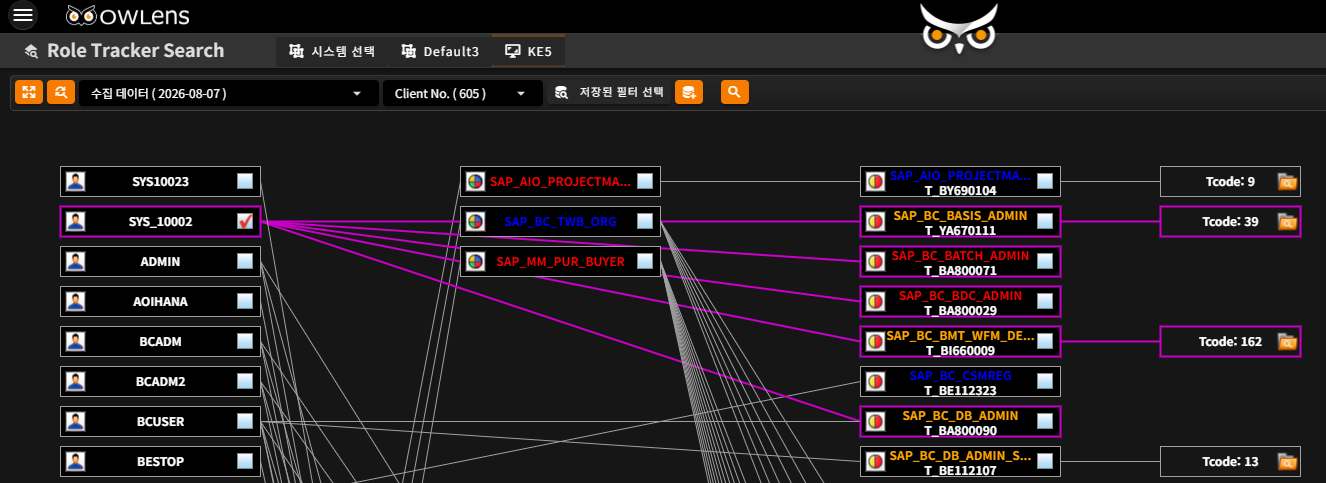
Task: Click the OWLens logo
Action: (128, 16)
